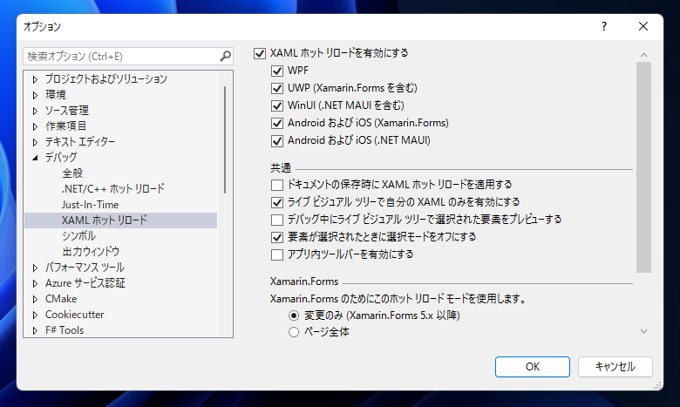Select ソース管理 category label
680x407 pixels.
click(67, 110)
